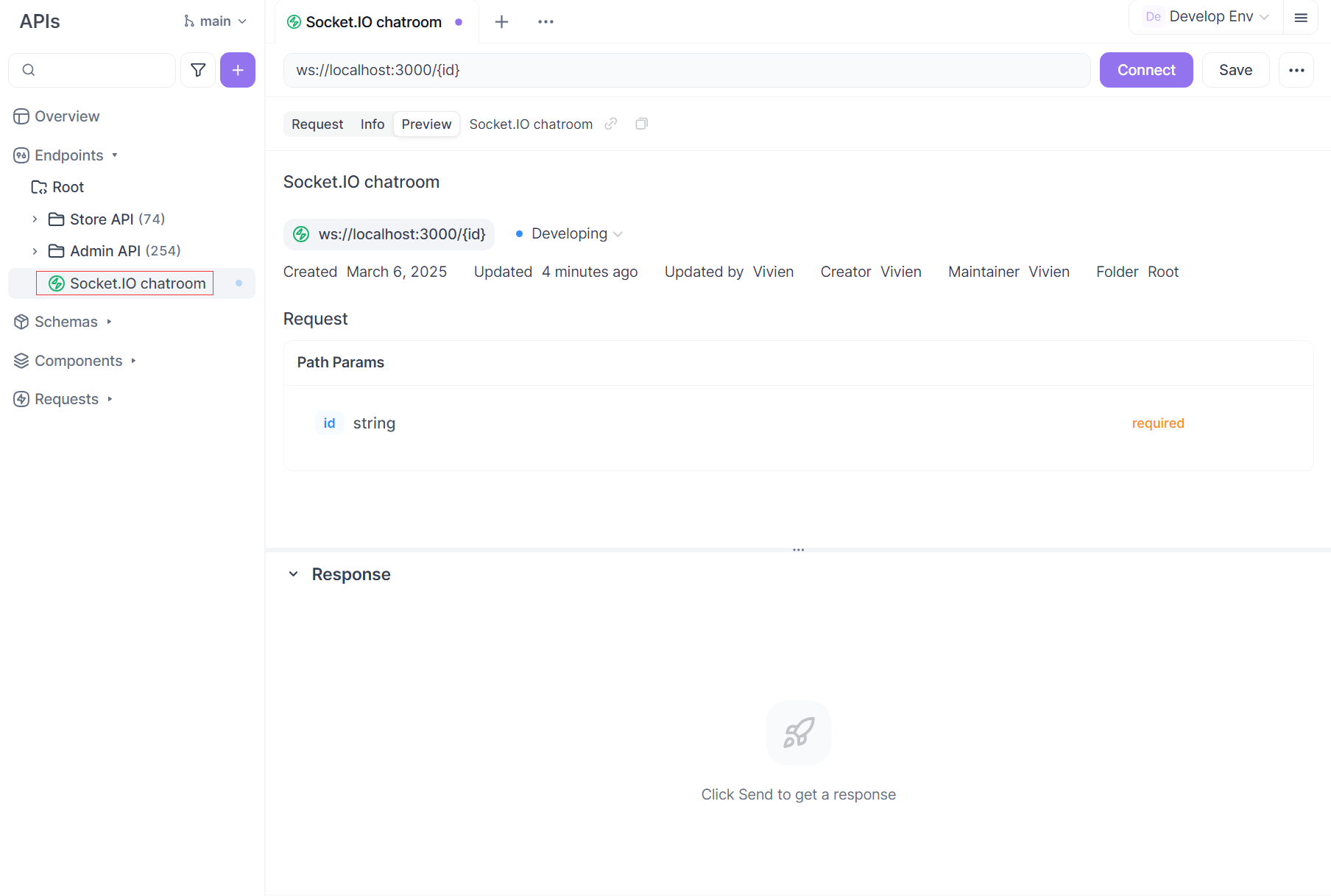Image resolution: width=1331 pixels, height=896 pixels.
Task: Expand the Admin API folder
Action: [35, 251]
